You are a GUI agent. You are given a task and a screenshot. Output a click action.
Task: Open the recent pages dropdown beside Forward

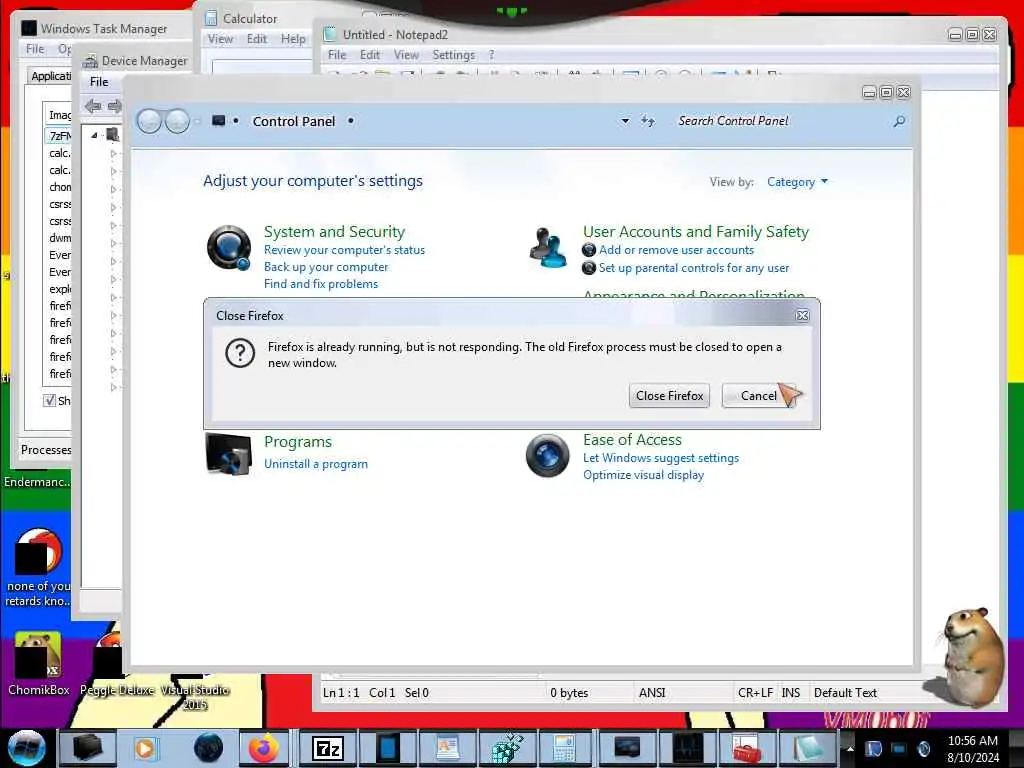pyautogui.click(x=197, y=121)
